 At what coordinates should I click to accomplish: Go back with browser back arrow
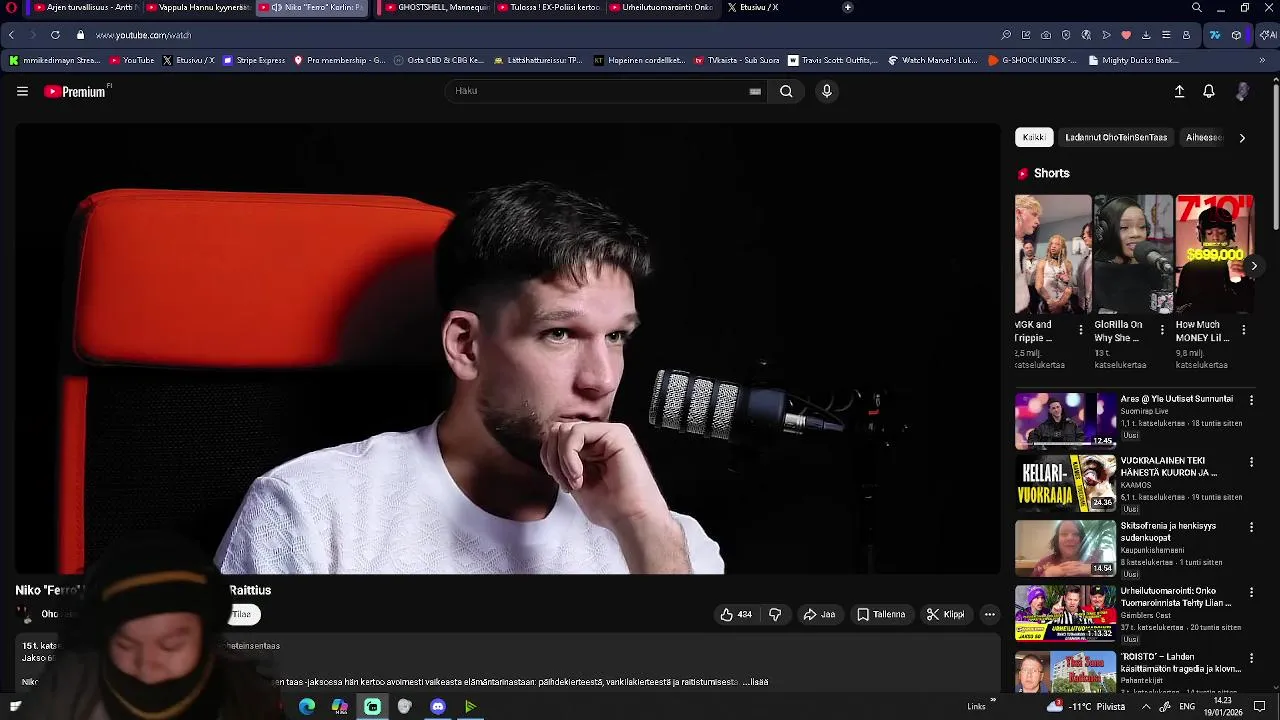point(11,35)
